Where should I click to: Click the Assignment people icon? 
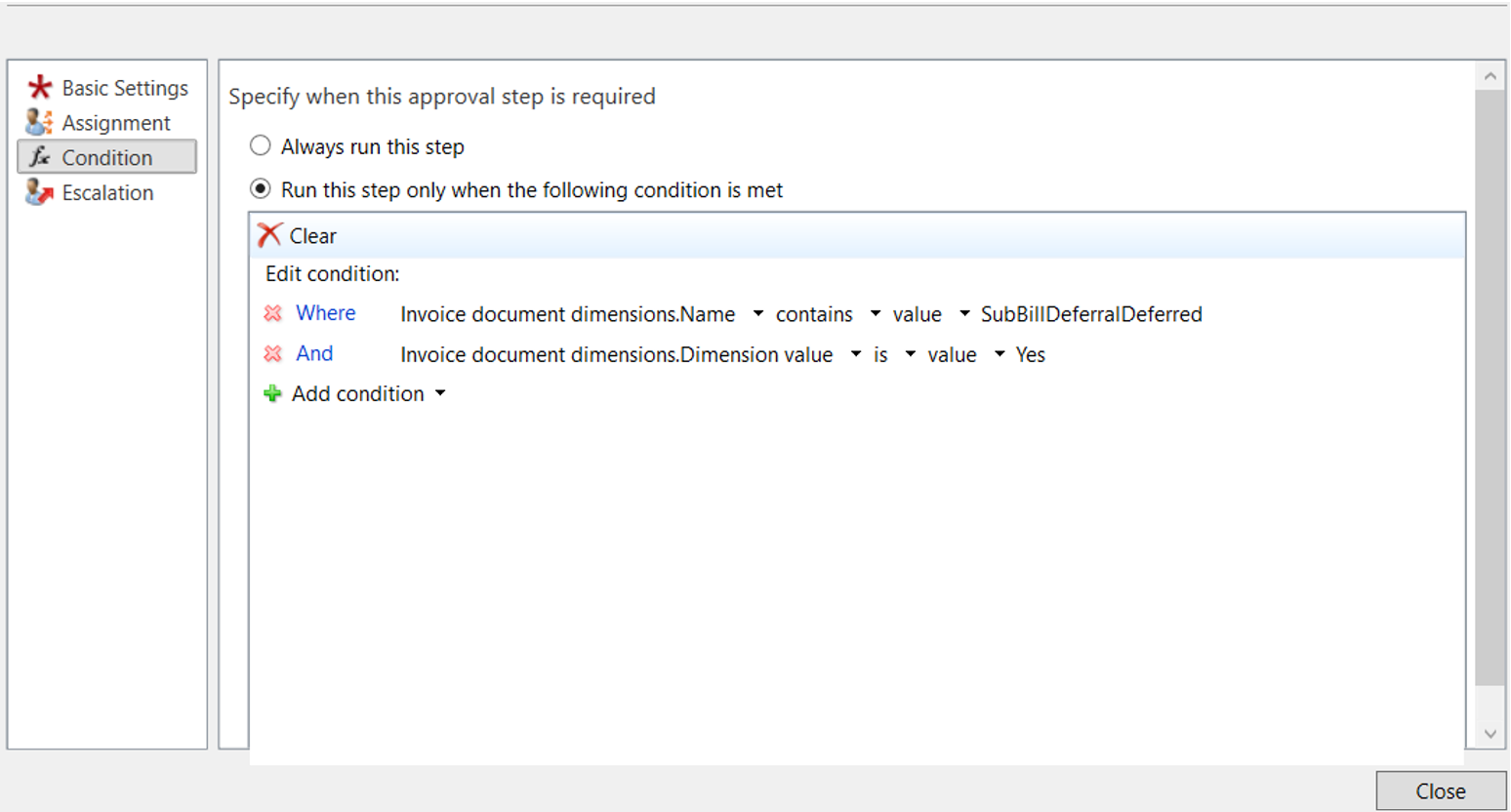pyautogui.click(x=39, y=122)
